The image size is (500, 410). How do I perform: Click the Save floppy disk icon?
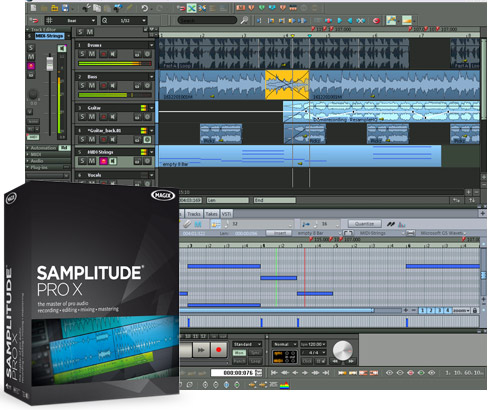[x=65, y=7]
